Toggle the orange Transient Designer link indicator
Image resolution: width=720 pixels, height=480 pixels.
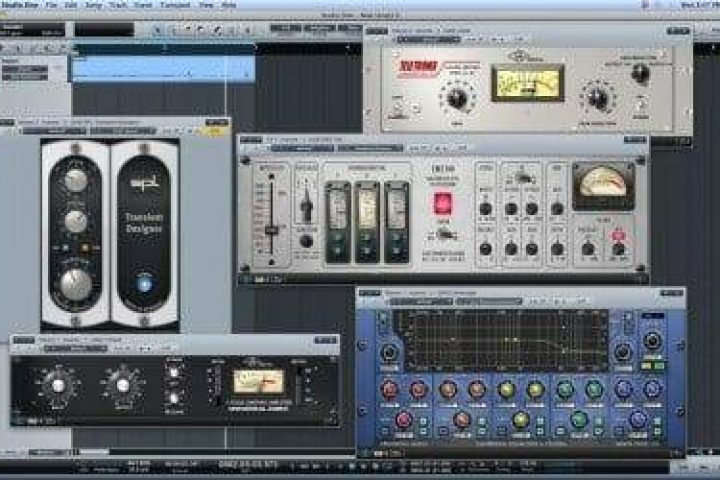coord(84,248)
